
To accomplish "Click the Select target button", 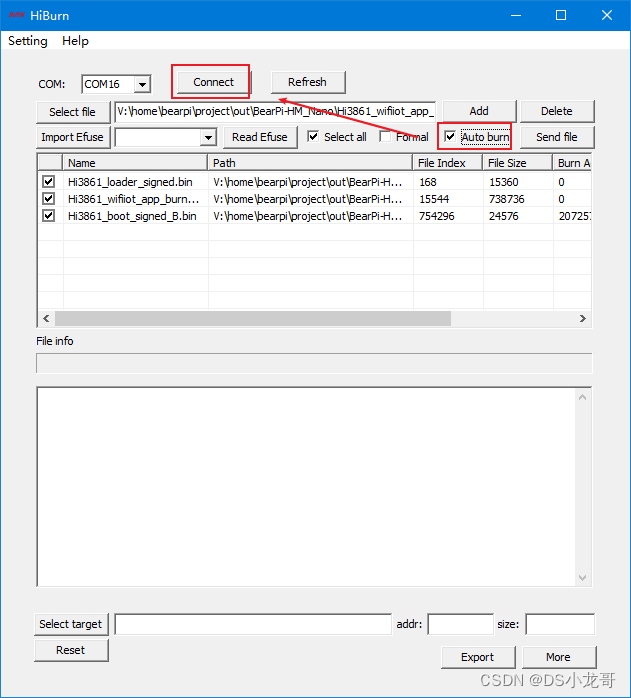I will pyautogui.click(x=71, y=624).
